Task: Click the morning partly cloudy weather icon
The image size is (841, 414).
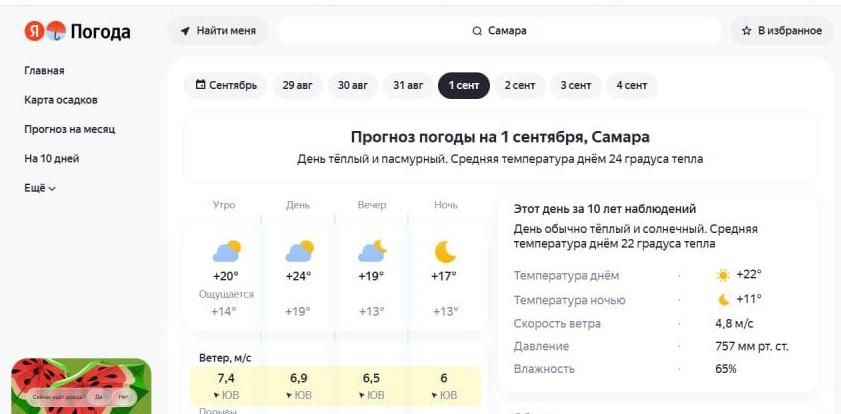Action: coord(226,251)
